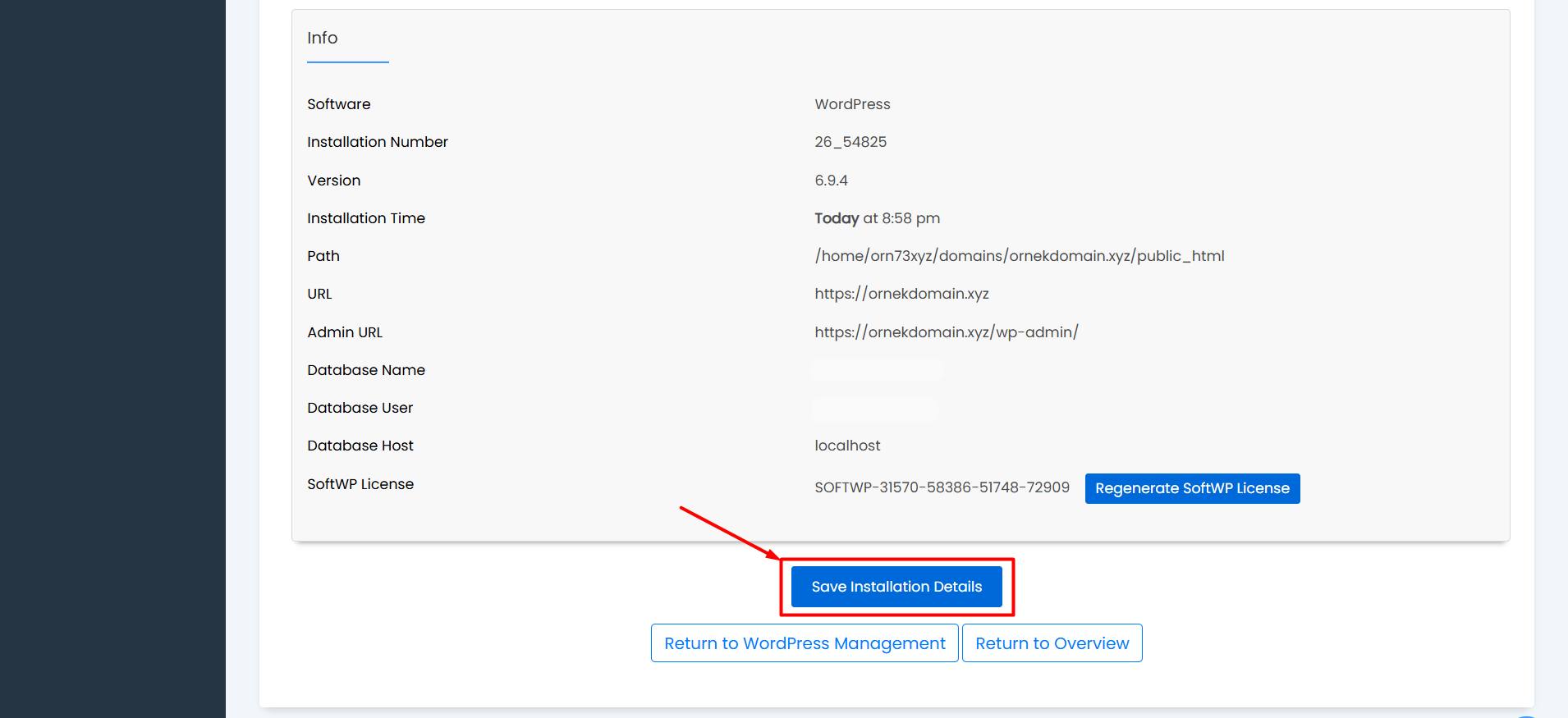Click the hidden Database User value
The image size is (1568, 718).
[875, 409]
